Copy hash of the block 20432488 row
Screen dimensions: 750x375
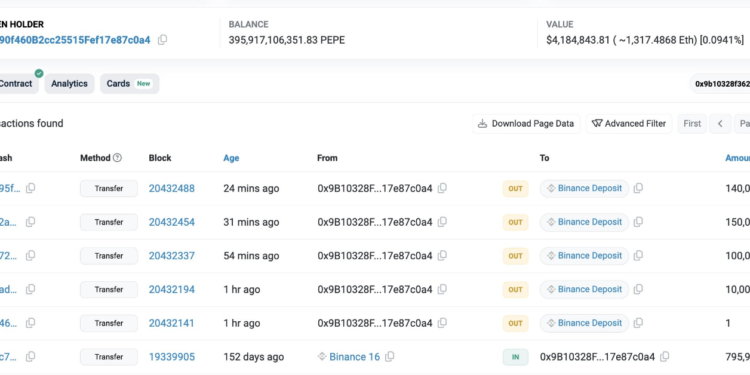31,188
